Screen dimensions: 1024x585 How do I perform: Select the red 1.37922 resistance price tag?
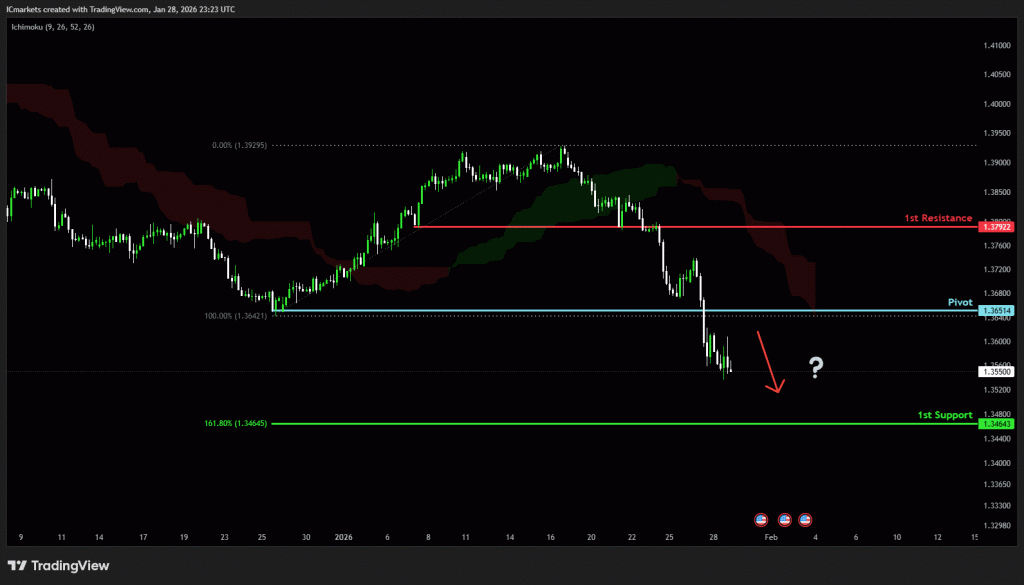pyautogui.click(x=998, y=228)
